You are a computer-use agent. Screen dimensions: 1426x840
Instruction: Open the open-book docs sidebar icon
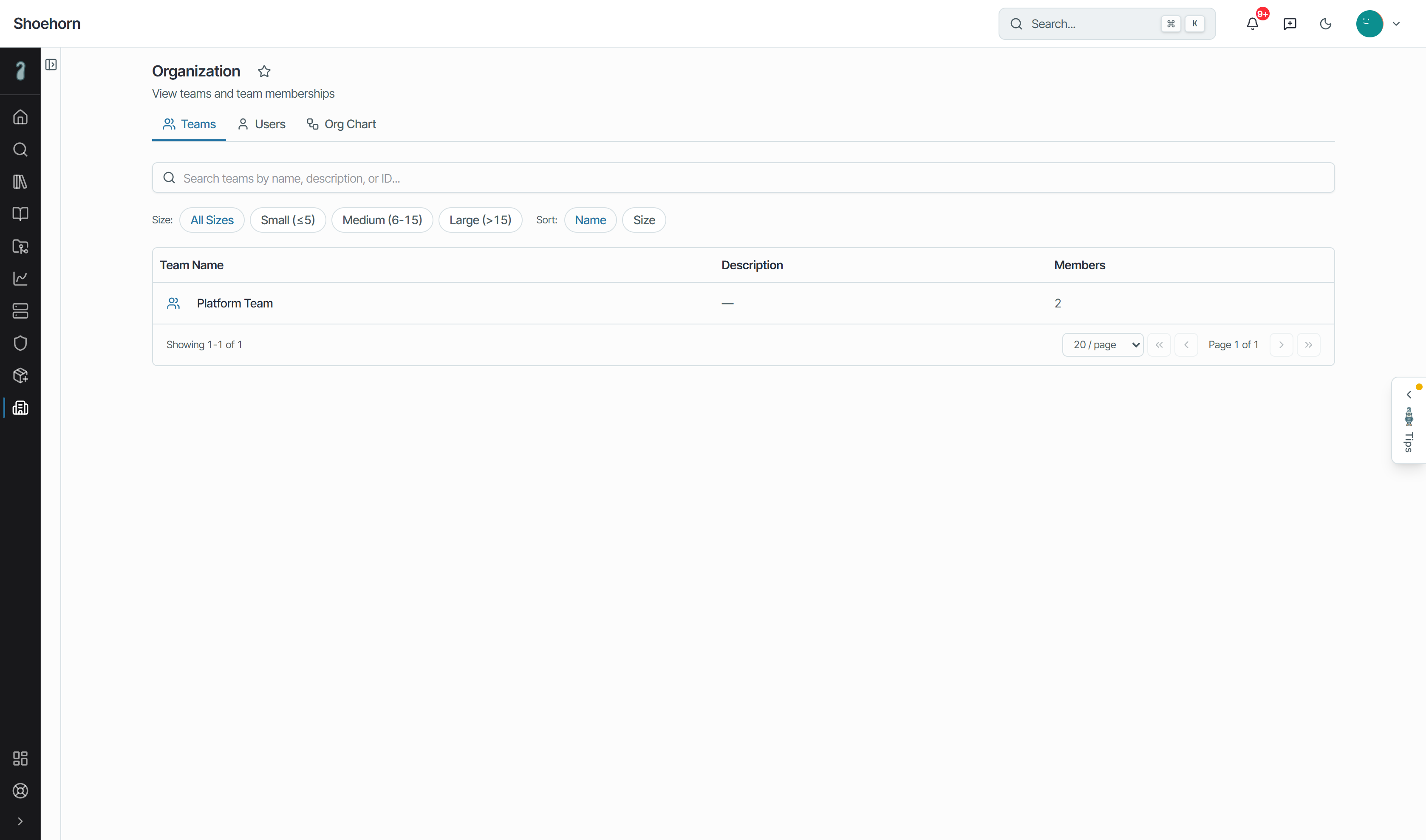[x=20, y=214]
